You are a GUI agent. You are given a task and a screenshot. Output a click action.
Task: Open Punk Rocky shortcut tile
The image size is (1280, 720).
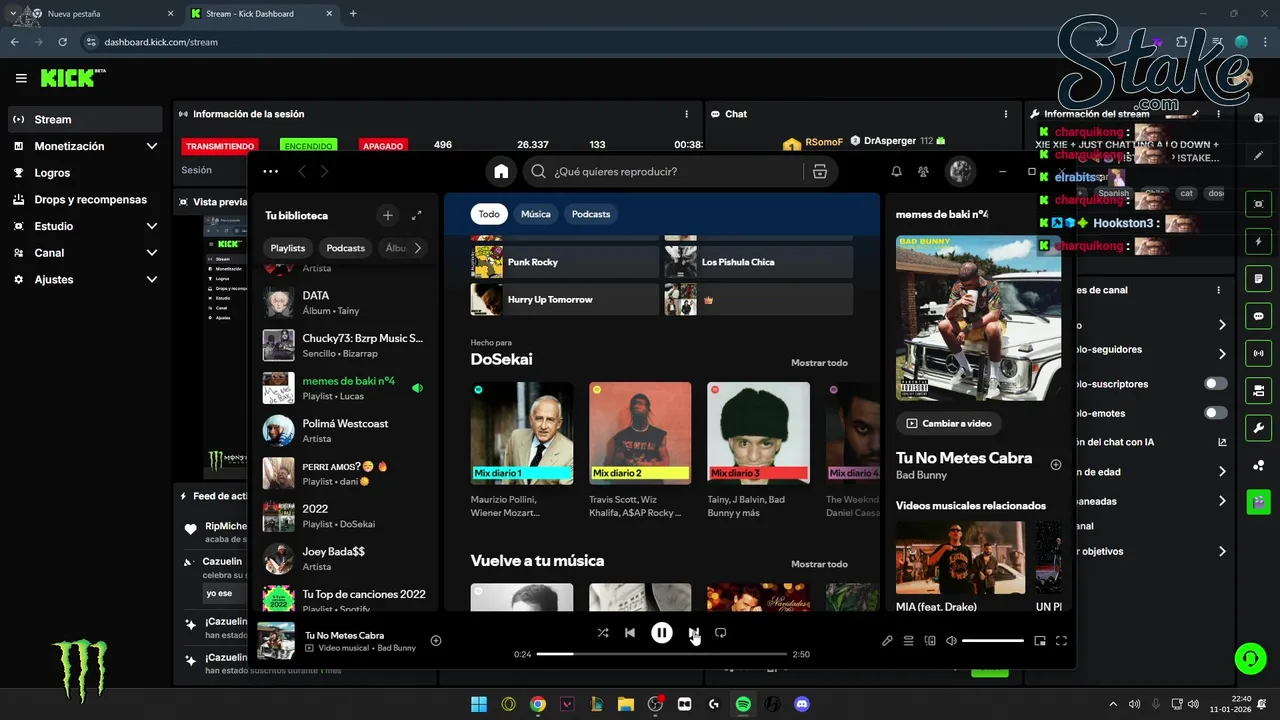[x=564, y=262]
